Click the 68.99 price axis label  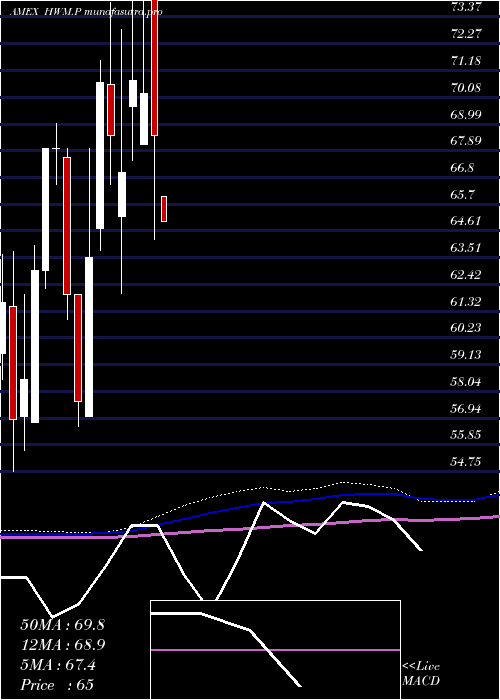pyautogui.click(x=466, y=114)
